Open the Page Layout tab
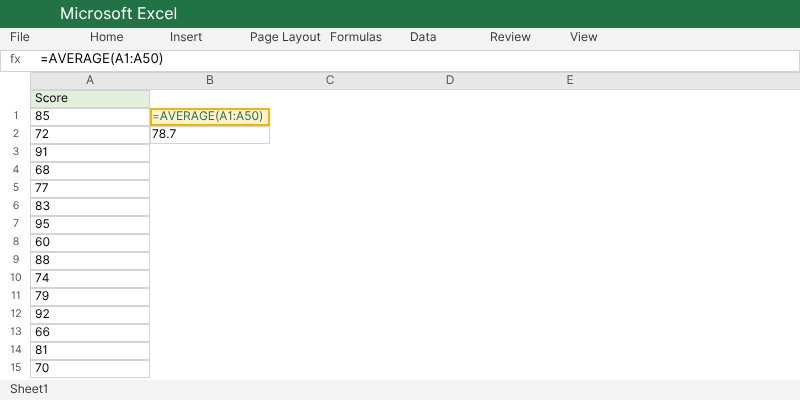 click(285, 37)
